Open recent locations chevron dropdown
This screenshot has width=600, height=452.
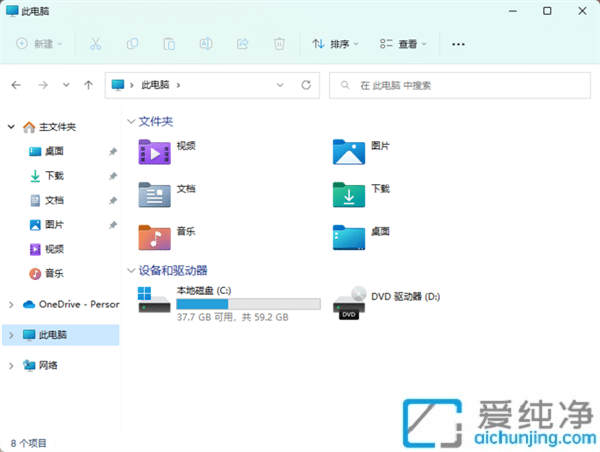point(66,85)
